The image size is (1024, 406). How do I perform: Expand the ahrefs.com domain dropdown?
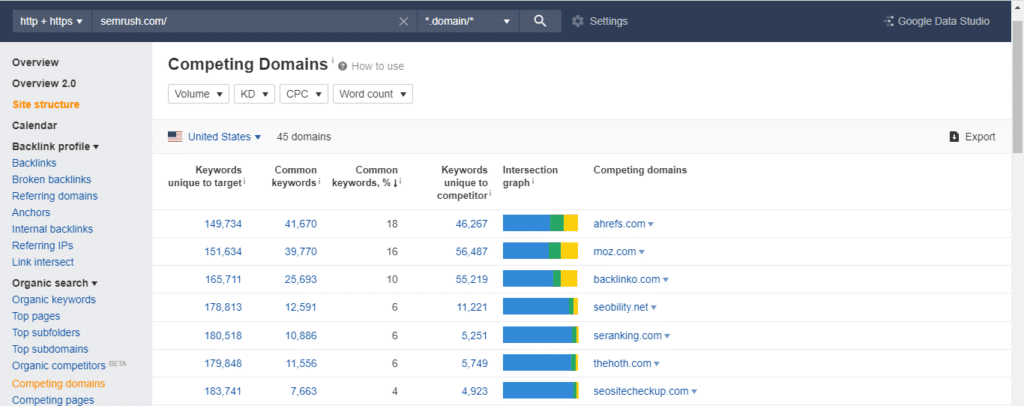[x=650, y=224]
